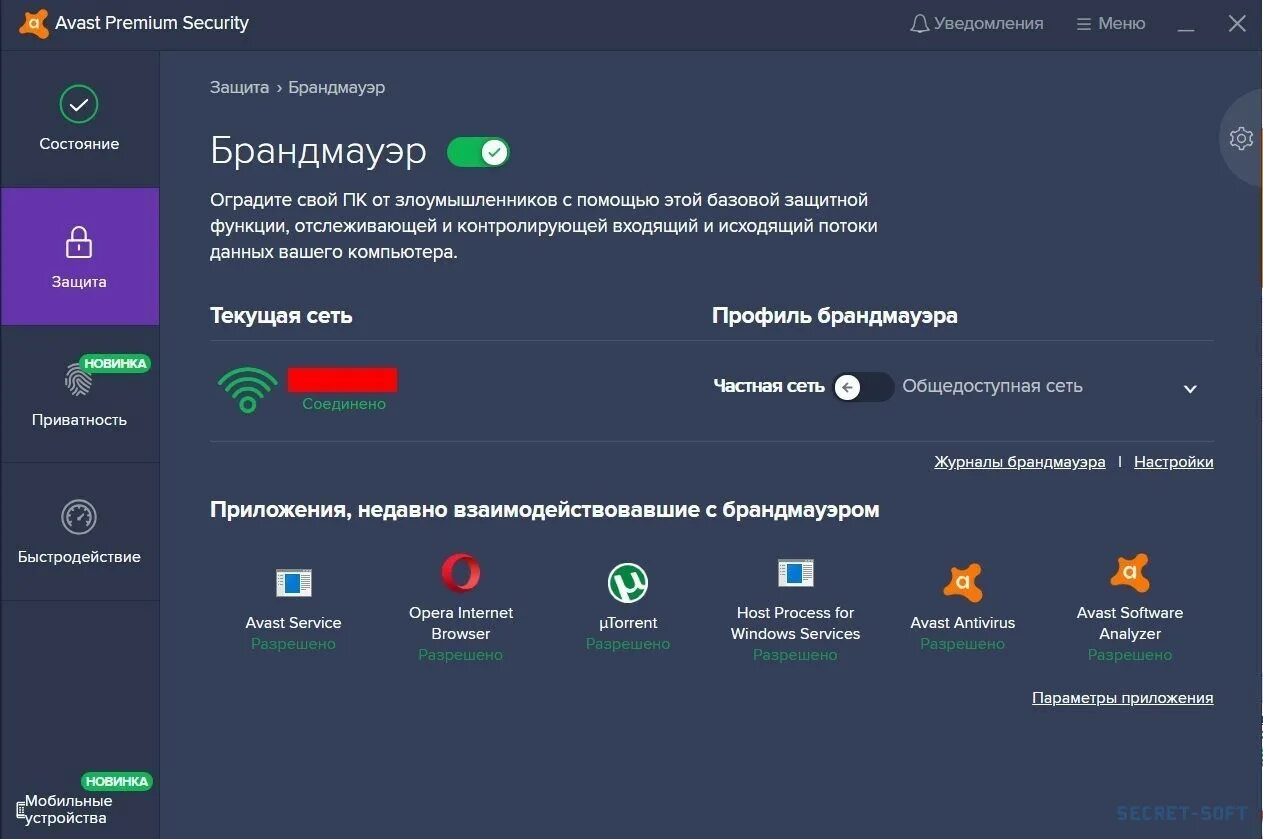Open the Настройки link

1174,462
